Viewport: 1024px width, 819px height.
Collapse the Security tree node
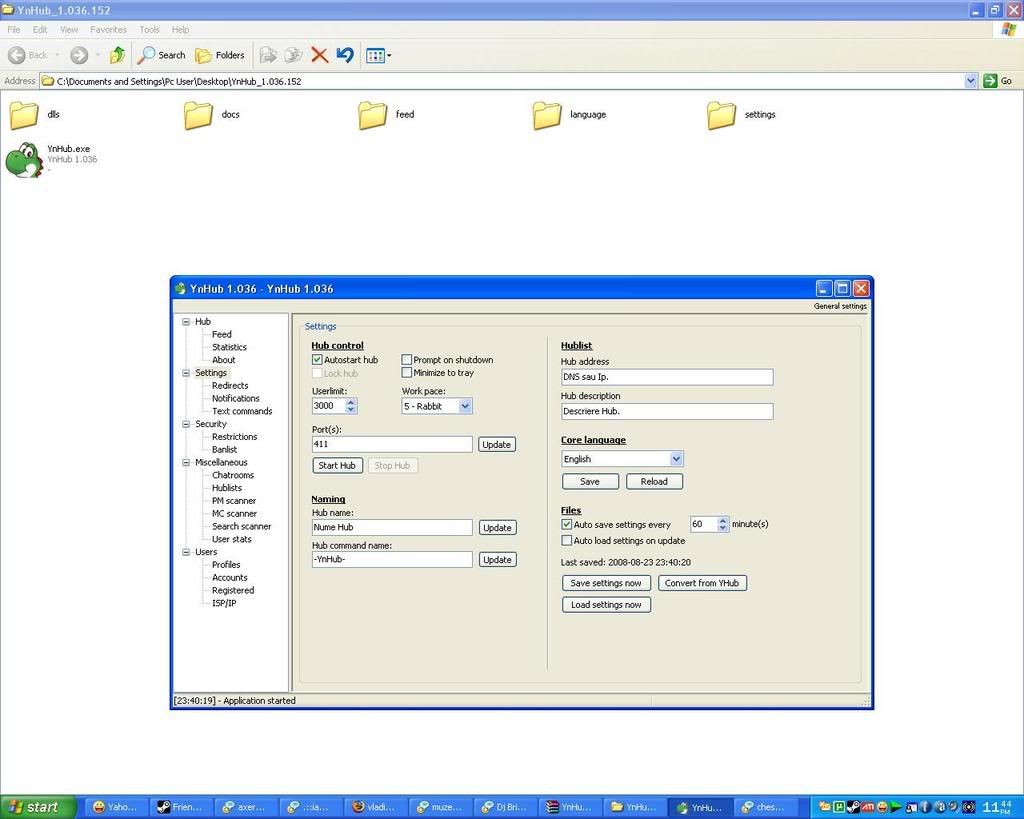point(186,425)
